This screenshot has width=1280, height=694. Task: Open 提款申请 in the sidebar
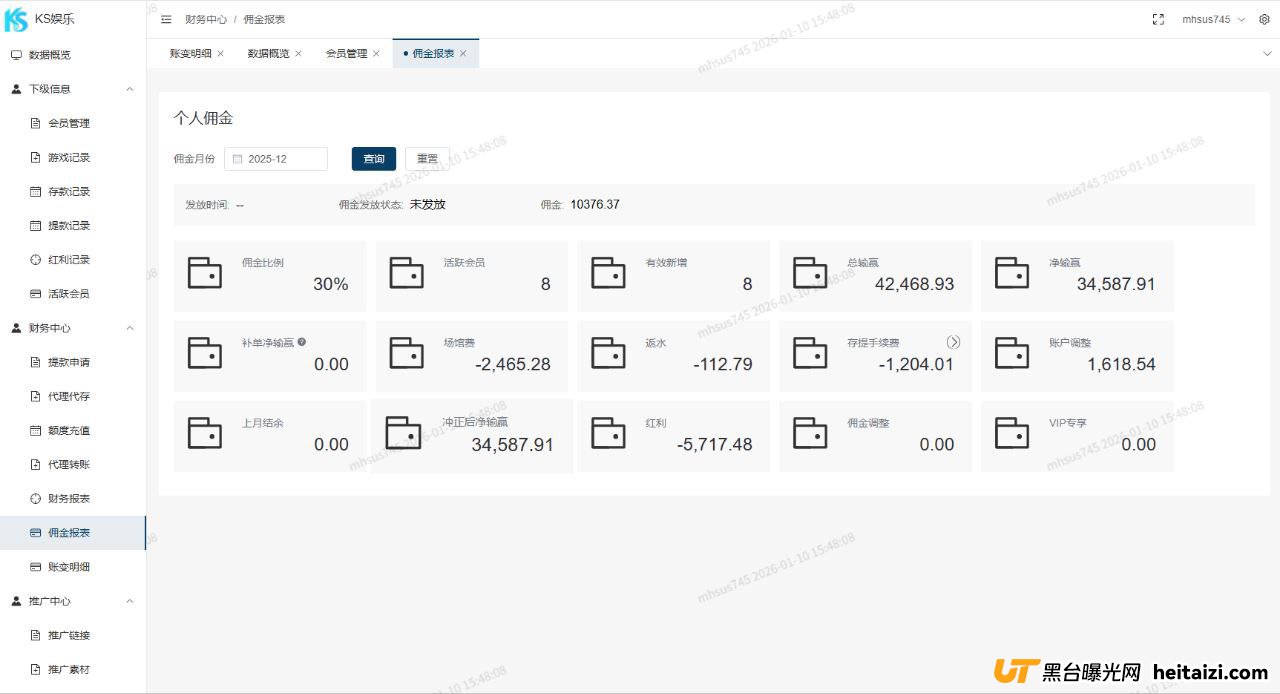73,362
